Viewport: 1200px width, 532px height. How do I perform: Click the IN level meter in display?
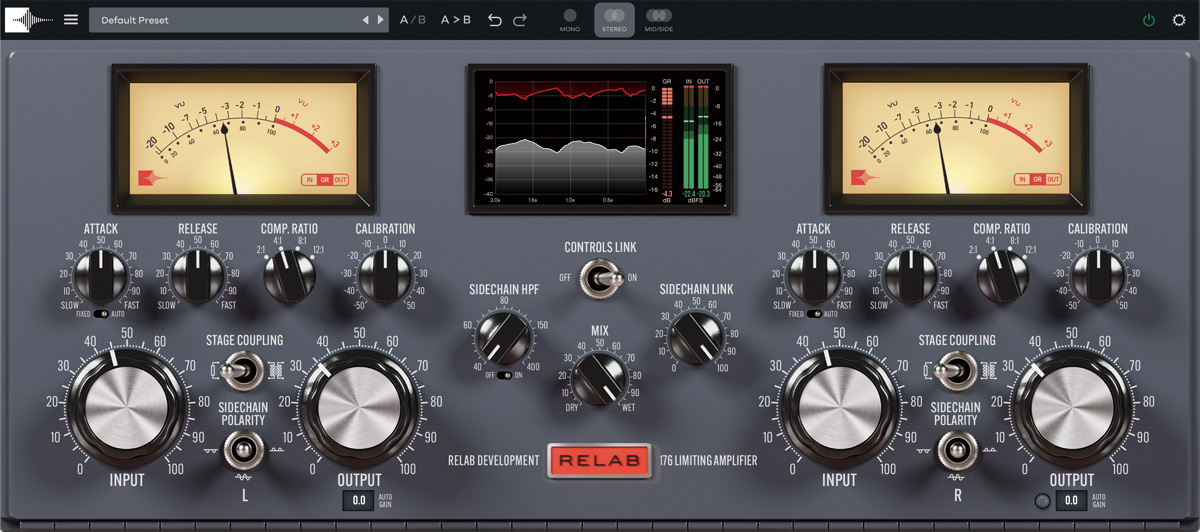click(689, 138)
